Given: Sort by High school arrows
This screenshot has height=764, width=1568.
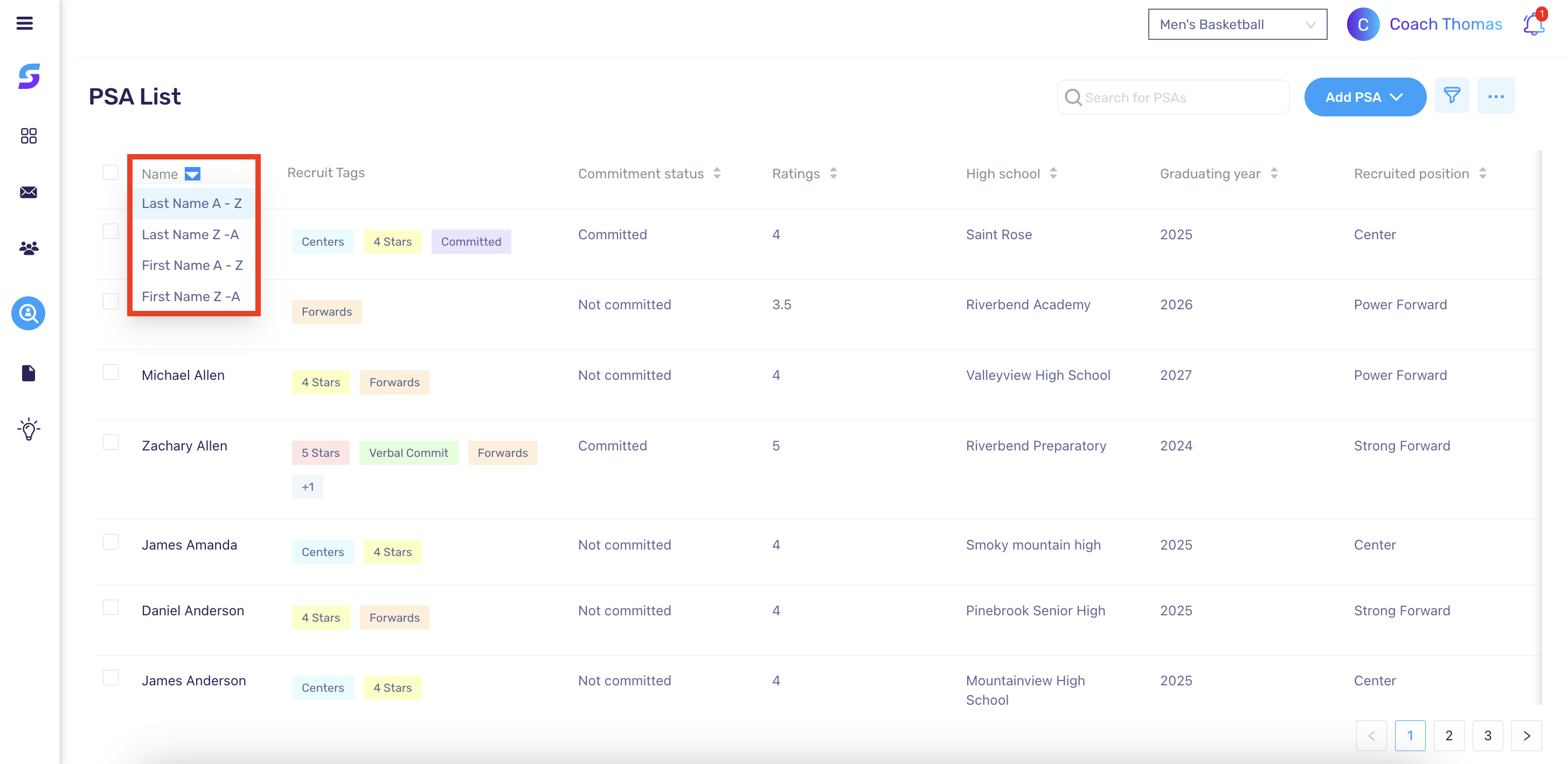Looking at the screenshot, I should (x=1053, y=173).
